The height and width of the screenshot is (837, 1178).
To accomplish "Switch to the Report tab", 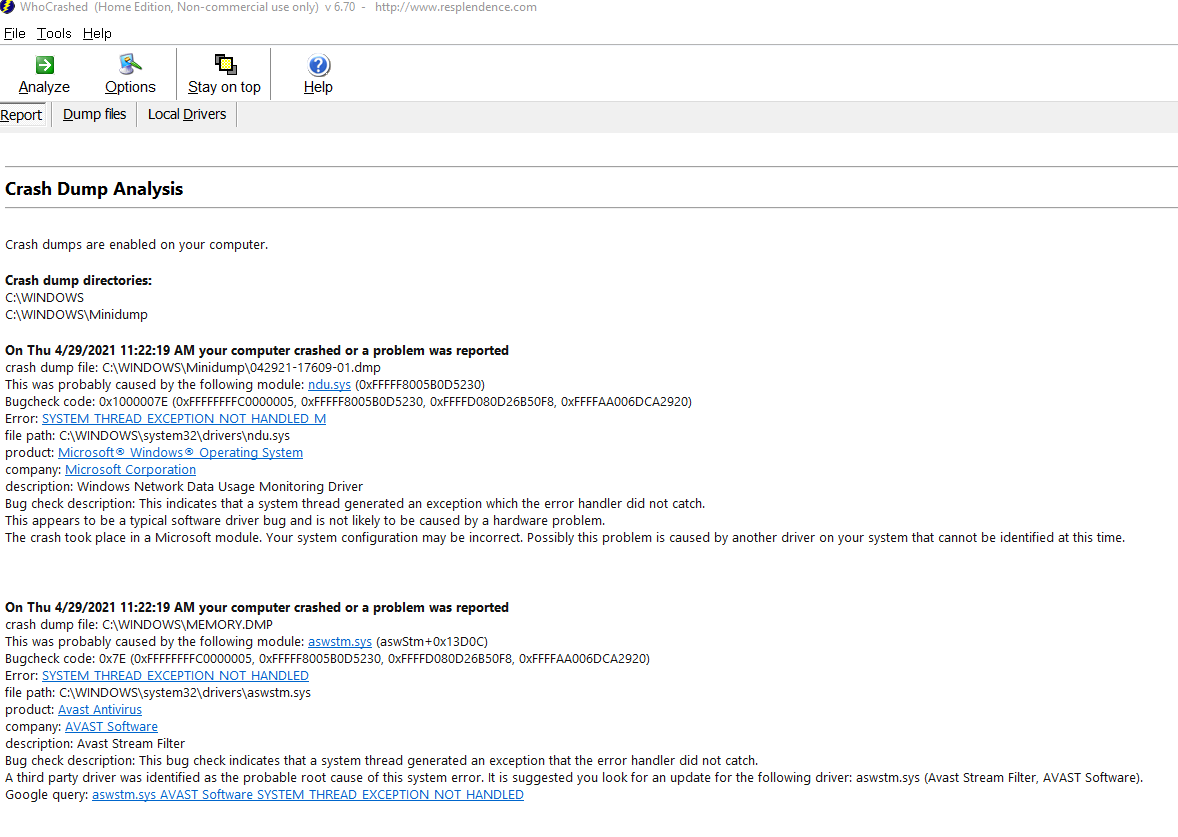I will pos(22,115).
